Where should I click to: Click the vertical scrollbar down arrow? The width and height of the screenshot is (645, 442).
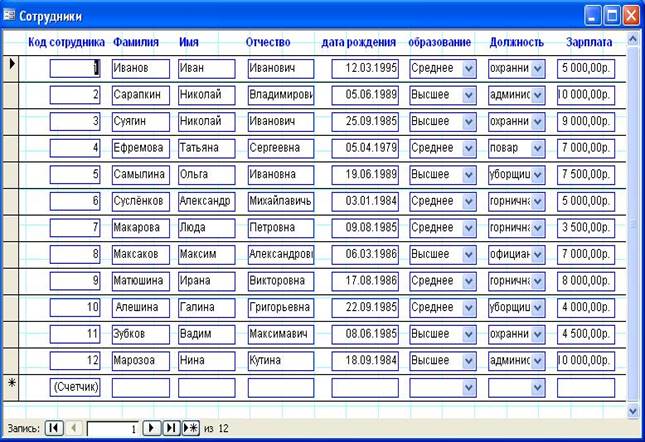[633, 410]
